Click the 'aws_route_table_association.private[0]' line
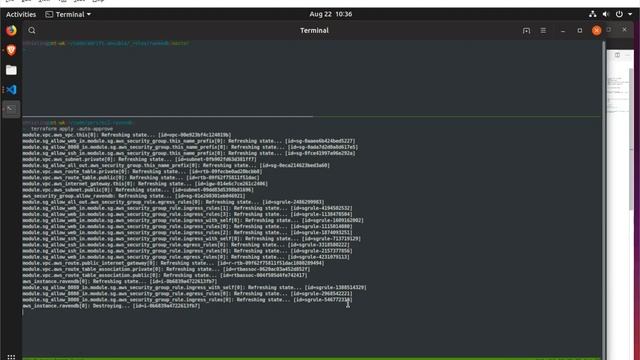The height and width of the screenshot is (360, 640). tap(167, 269)
